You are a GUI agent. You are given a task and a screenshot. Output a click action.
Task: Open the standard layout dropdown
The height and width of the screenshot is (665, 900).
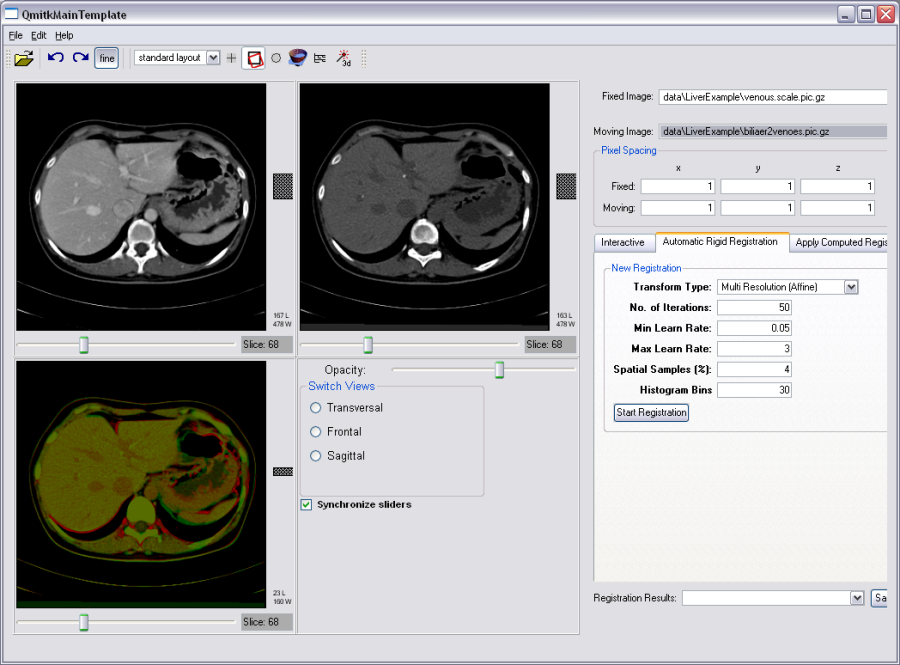(212, 58)
